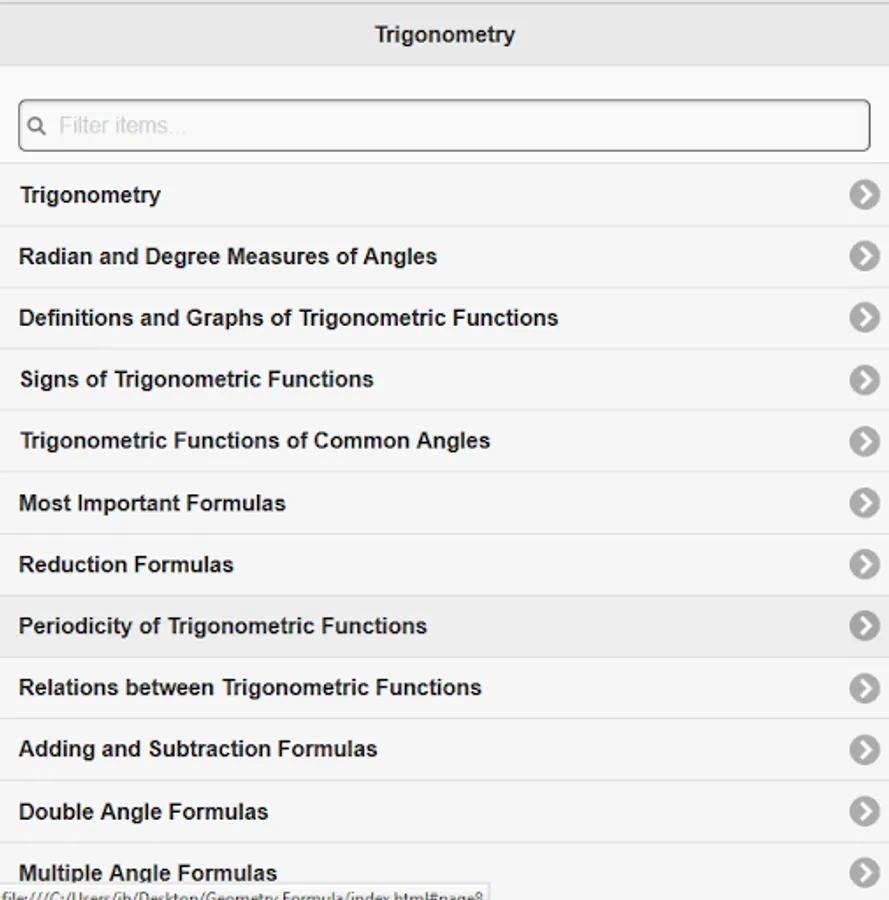Click the search magnifier icon in filter box

37,126
